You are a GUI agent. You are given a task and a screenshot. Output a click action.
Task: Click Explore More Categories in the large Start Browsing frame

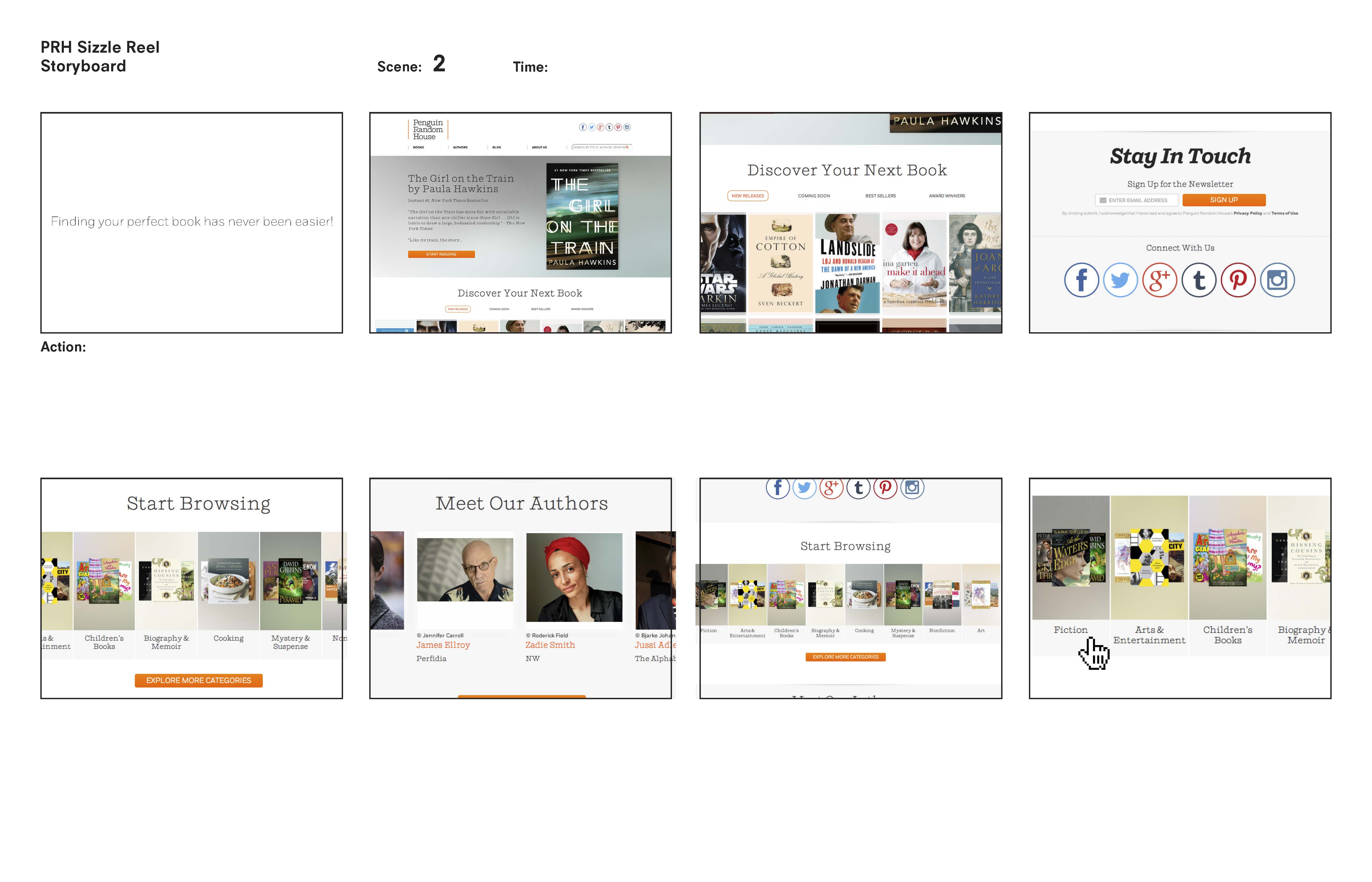pos(199,680)
